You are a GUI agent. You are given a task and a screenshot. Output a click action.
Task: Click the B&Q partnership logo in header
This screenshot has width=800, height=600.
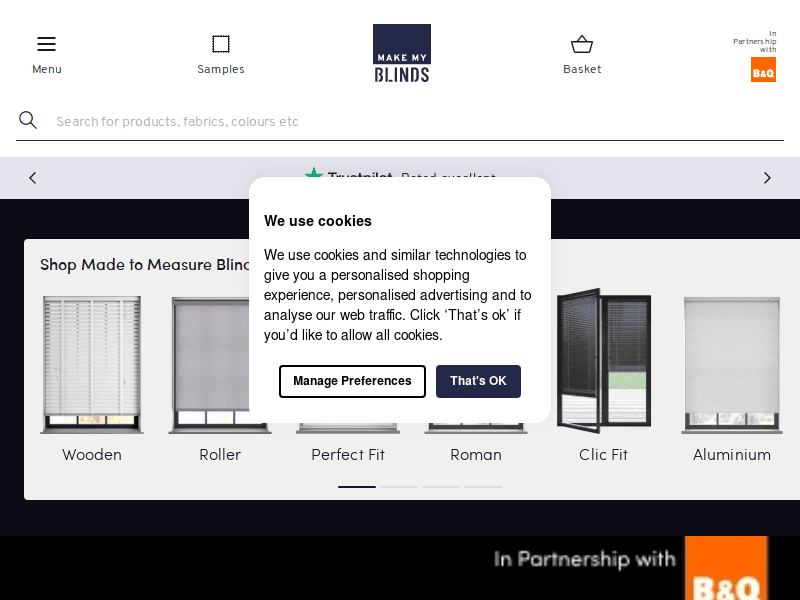[x=763, y=69]
